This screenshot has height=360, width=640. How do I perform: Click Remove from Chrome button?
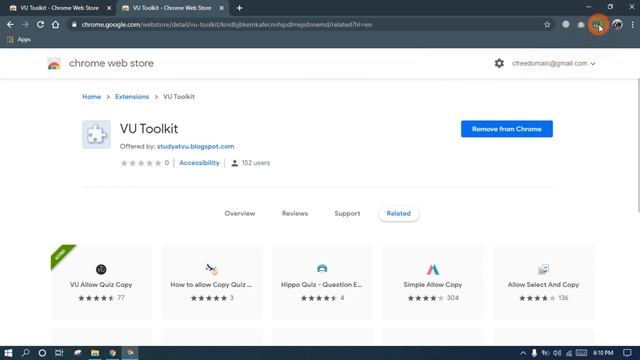pos(507,129)
